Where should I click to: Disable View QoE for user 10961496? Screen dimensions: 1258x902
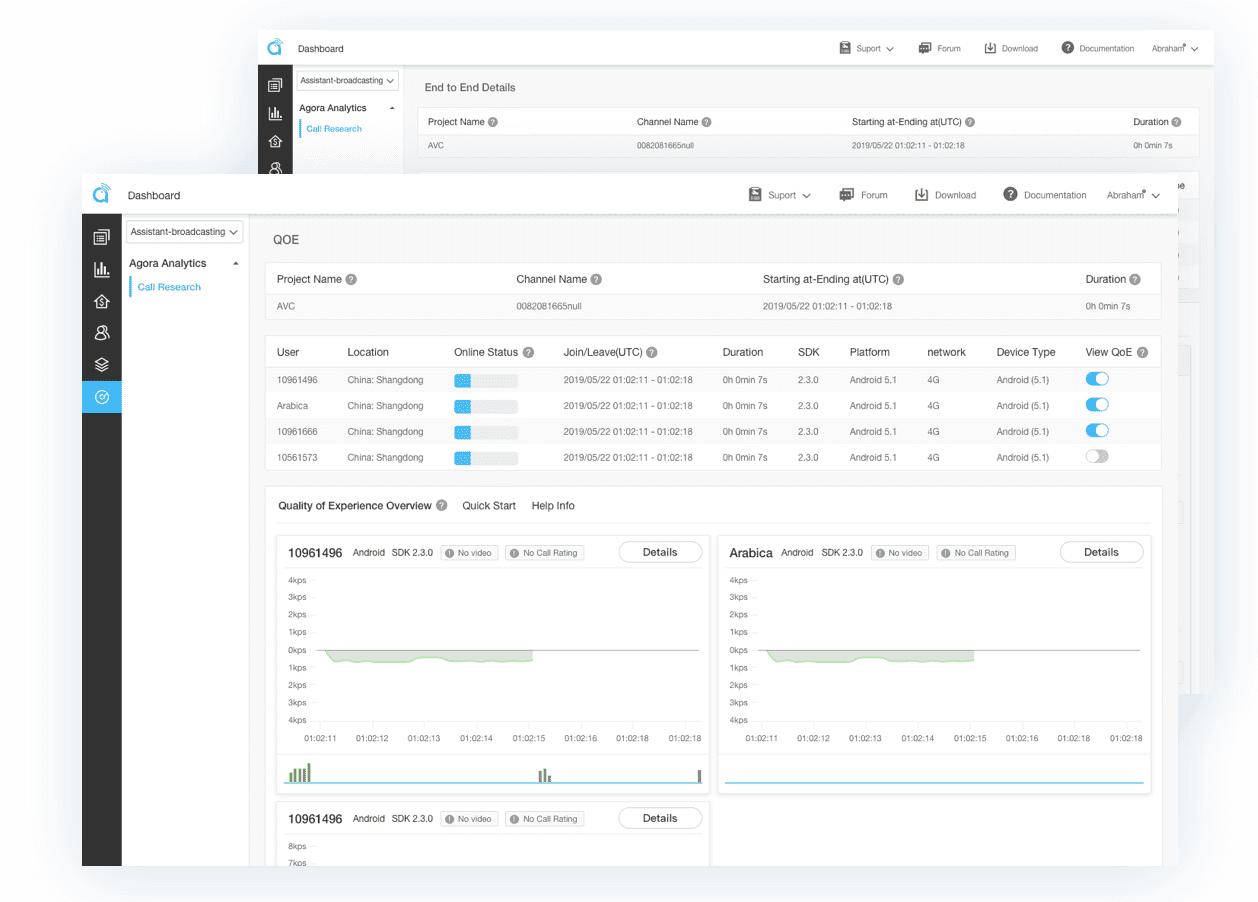tap(1097, 380)
